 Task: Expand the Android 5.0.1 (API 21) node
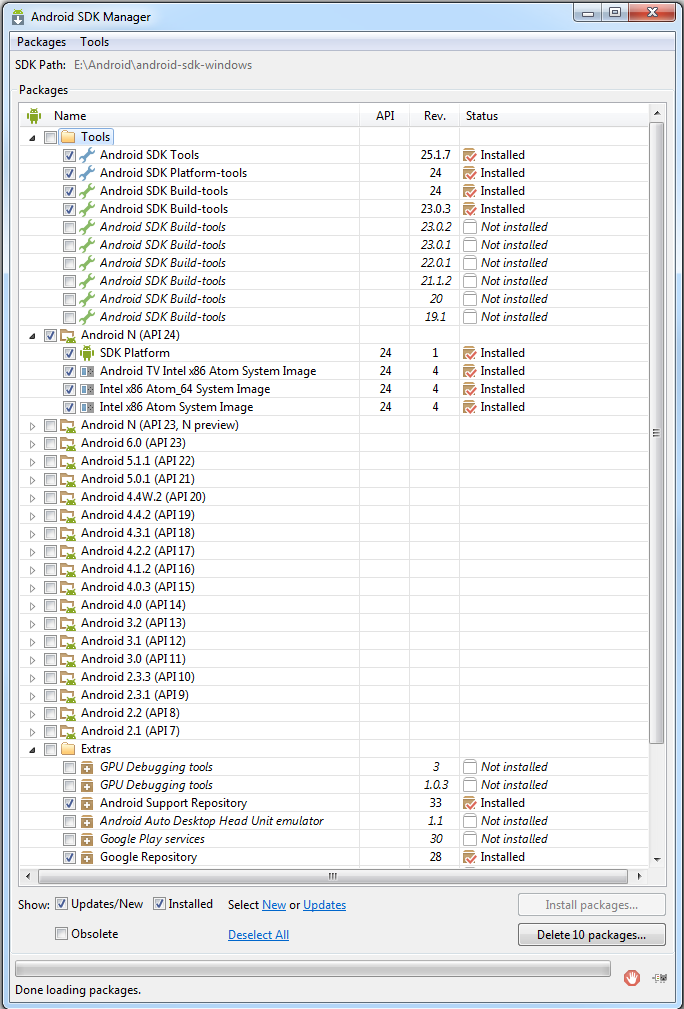click(x=33, y=479)
